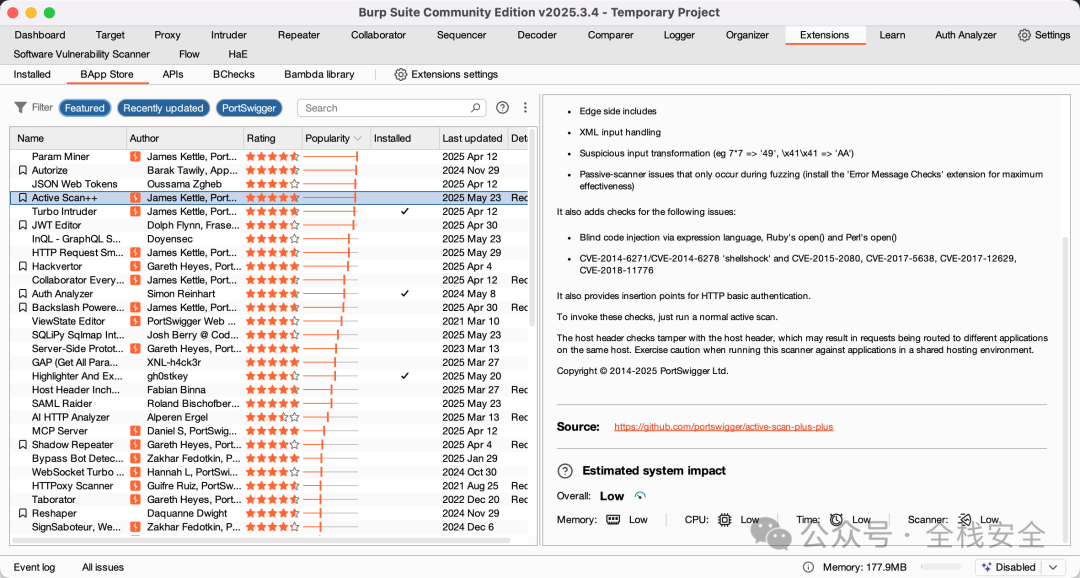Image resolution: width=1080 pixels, height=578 pixels.
Task: Click the Extensions settings gear icon
Action: (400, 74)
